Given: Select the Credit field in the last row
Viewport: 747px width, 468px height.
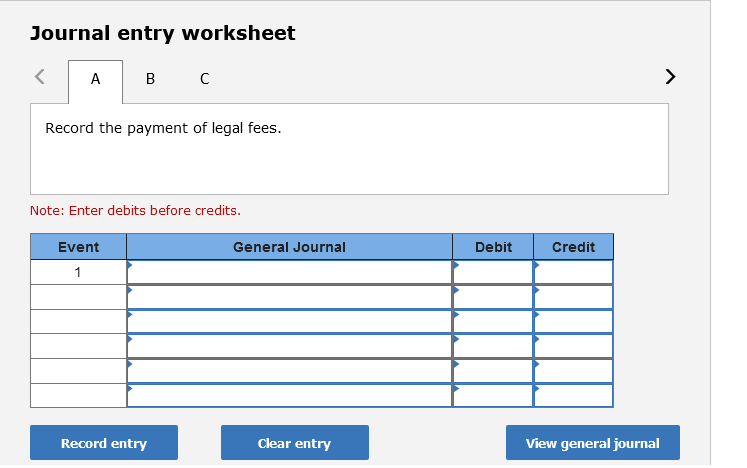Looking at the screenshot, I should click(574, 396).
